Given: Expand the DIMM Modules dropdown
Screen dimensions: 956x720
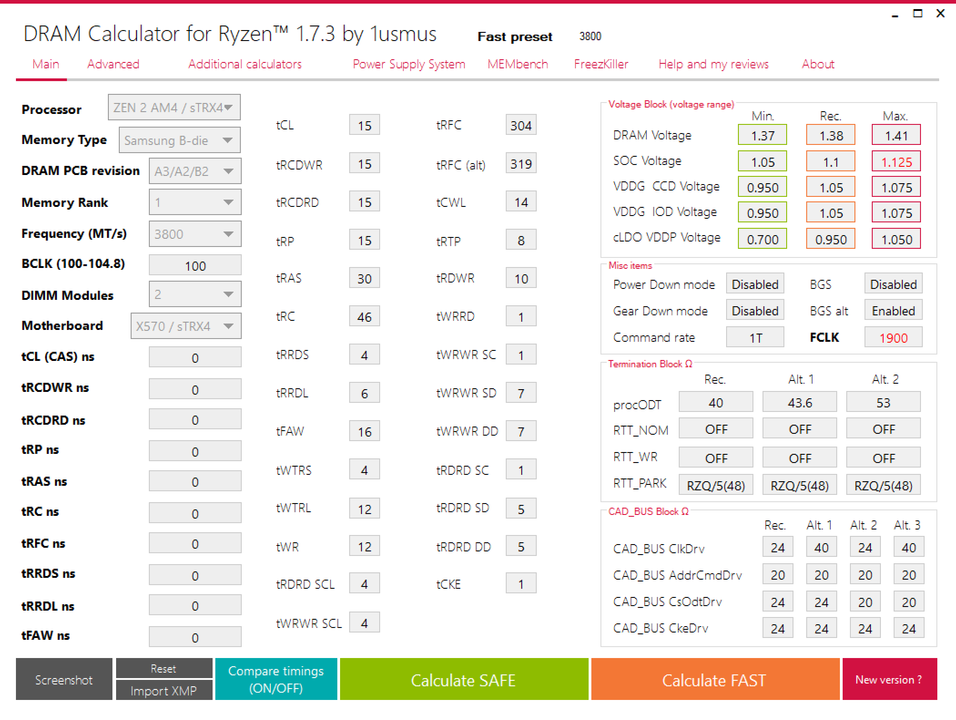Looking at the screenshot, I should coord(194,294).
